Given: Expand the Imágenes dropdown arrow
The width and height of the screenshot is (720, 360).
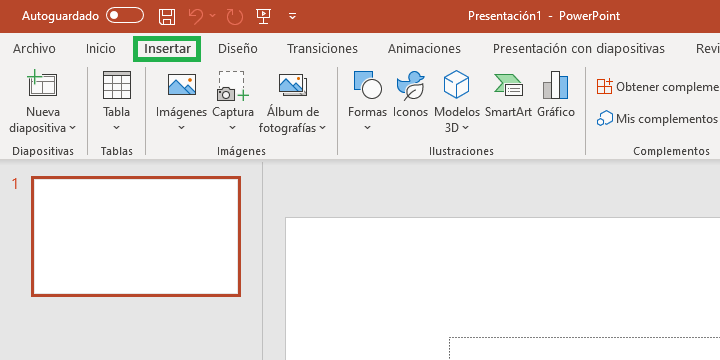Looking at the screenshot, I should pyautogui.click(x=181, y=128).
